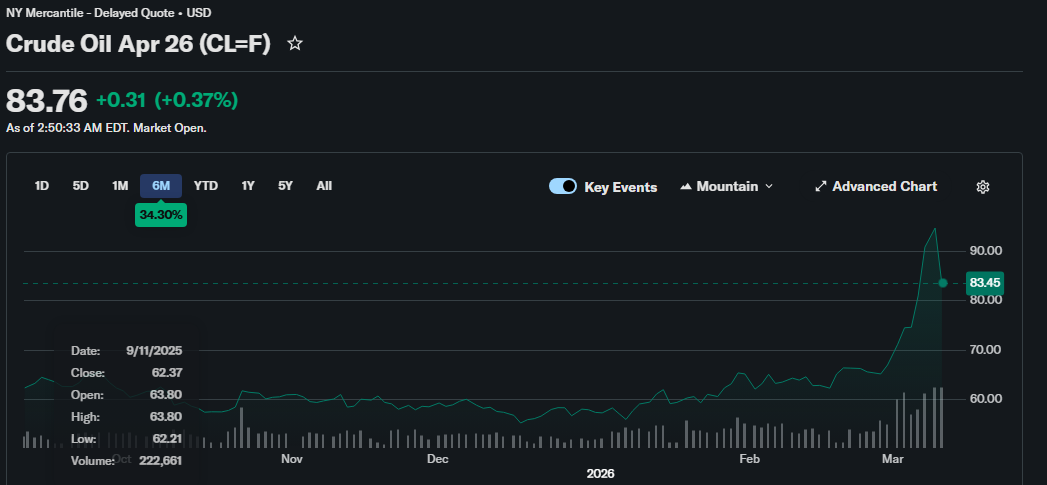Image resolution: width=1047 pixels, height=485 pixels.
Task: Click the 80.00 axis label
Action: (x=985, y=300)
